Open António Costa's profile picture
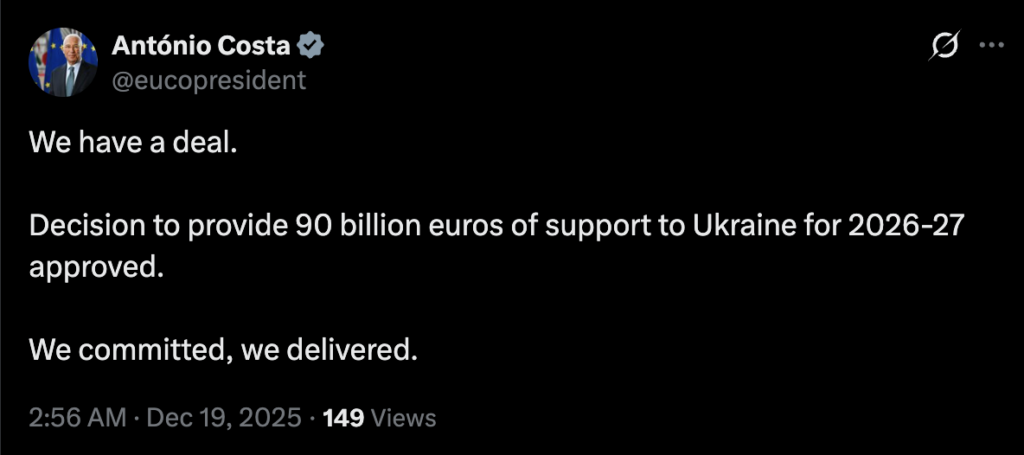 [x=63, y=62]
